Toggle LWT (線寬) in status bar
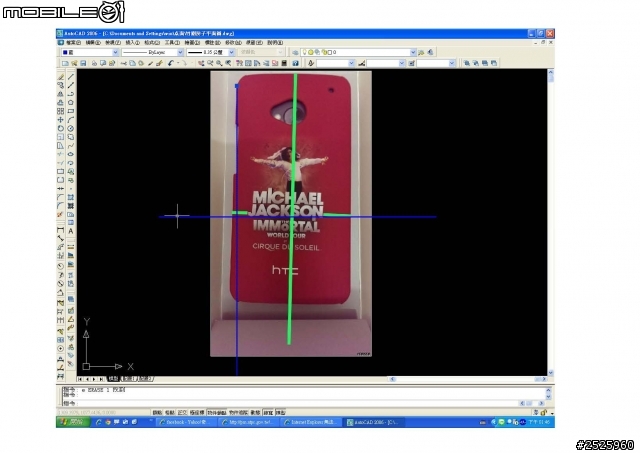Image resolution: width=640 pixels, height=453 pixels. 268,413
